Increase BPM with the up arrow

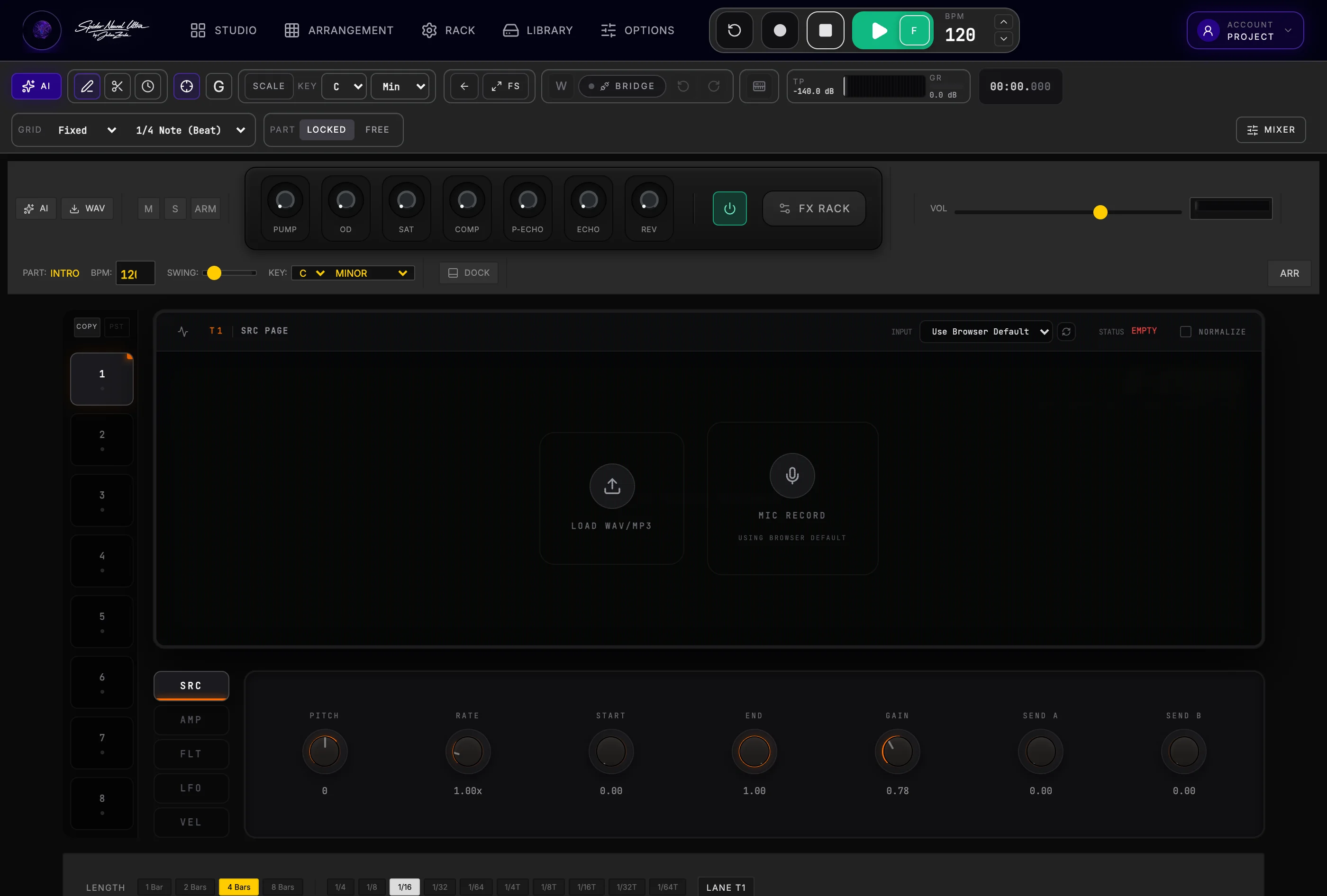point(1003,22)
